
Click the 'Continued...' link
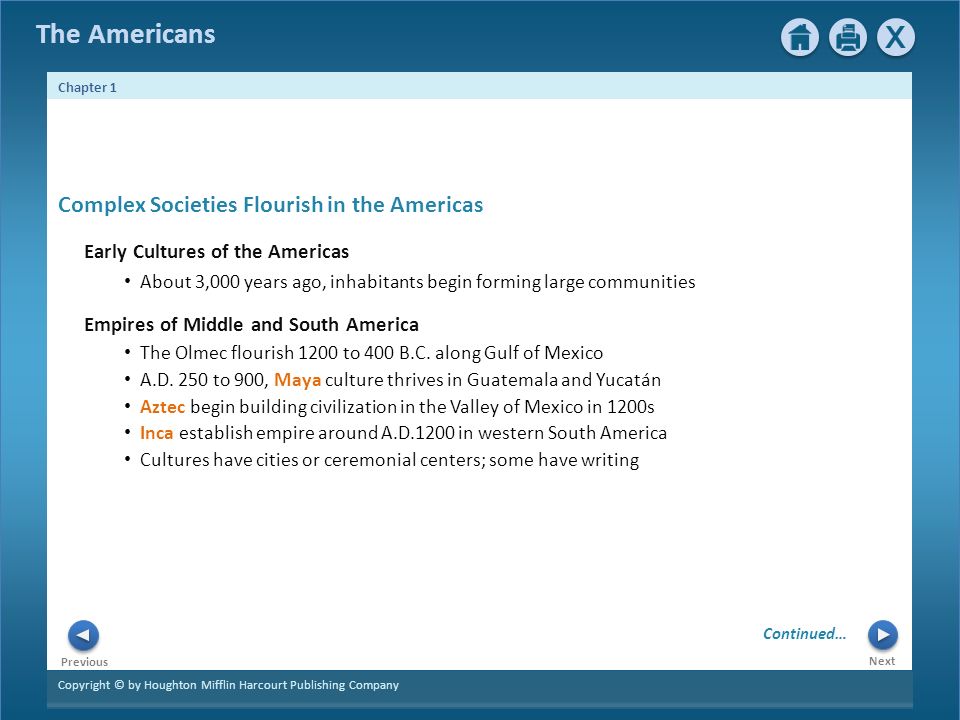point(804,634)
